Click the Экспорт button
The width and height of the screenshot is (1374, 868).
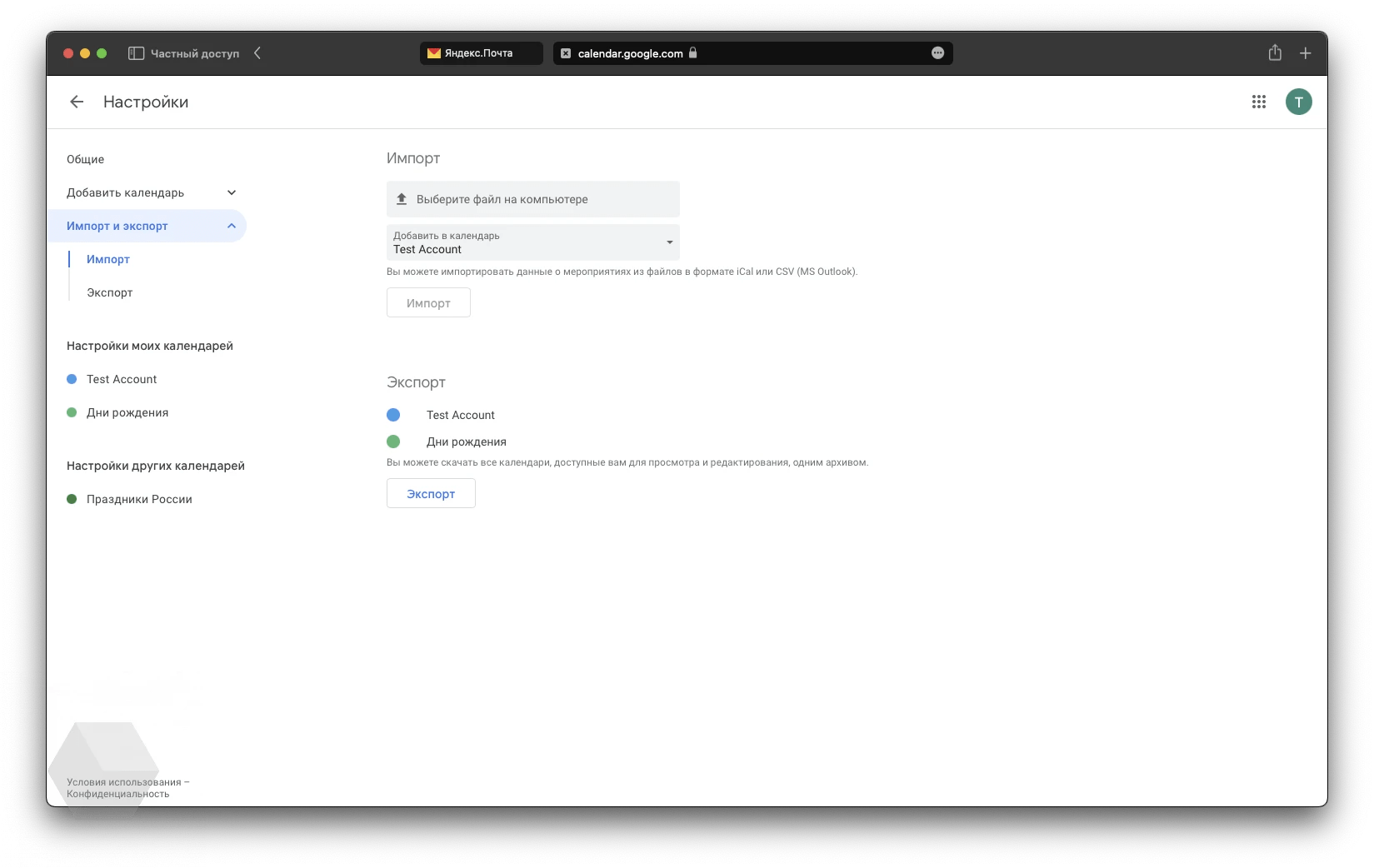(431, 493)
